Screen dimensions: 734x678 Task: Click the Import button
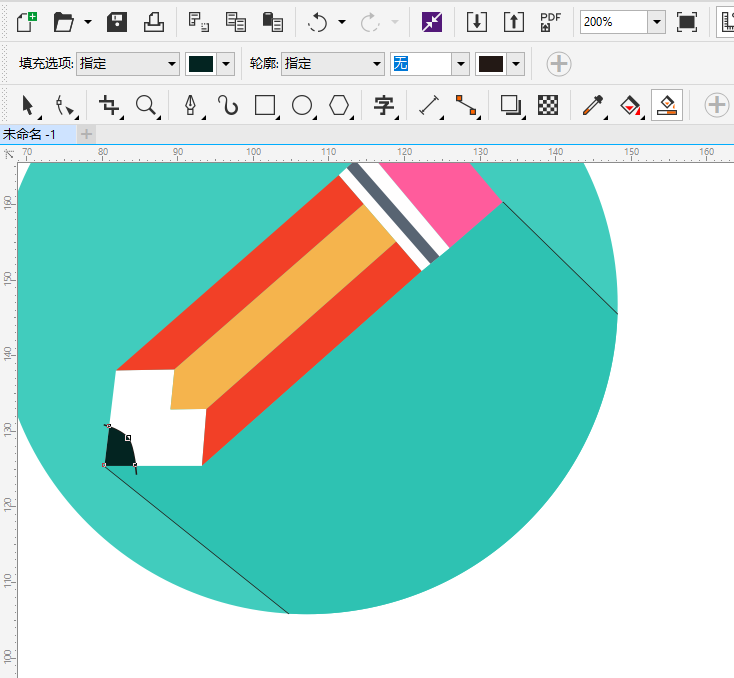[x=477, y=22]
